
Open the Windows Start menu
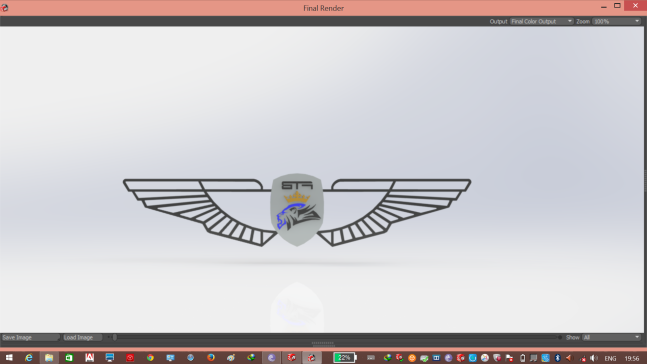point(9,358)
